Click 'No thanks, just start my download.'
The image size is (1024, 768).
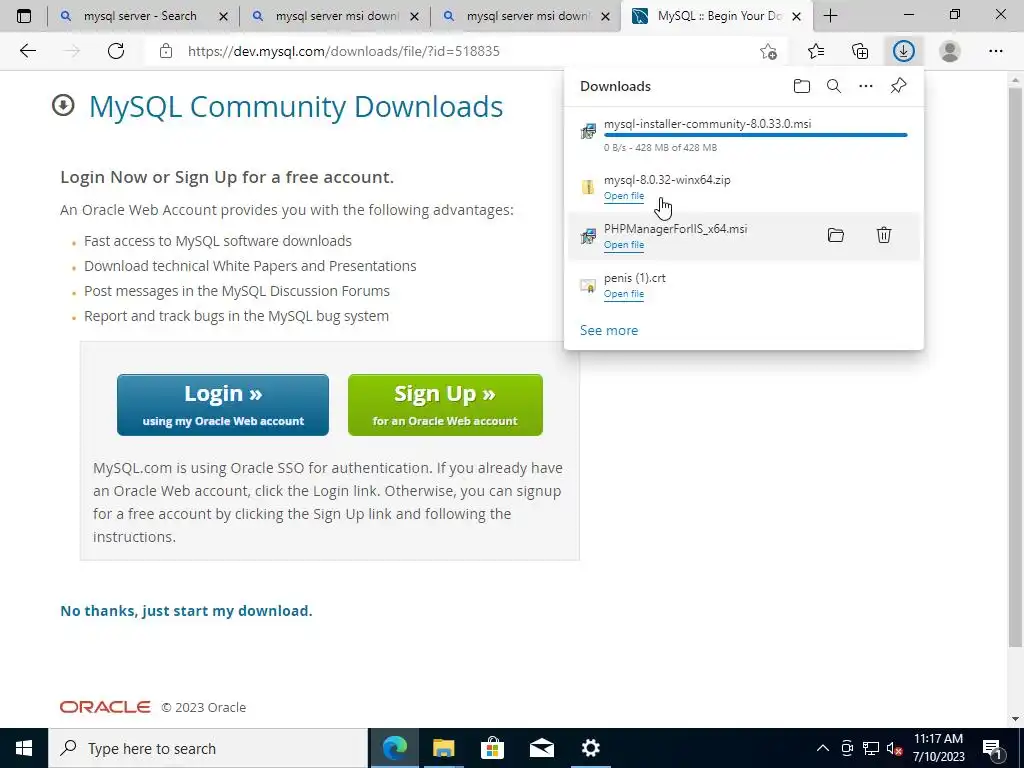pyautogui.click(x=186, y=611)
